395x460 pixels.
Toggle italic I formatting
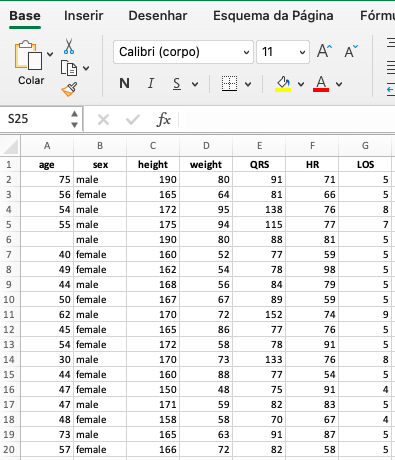151,83
